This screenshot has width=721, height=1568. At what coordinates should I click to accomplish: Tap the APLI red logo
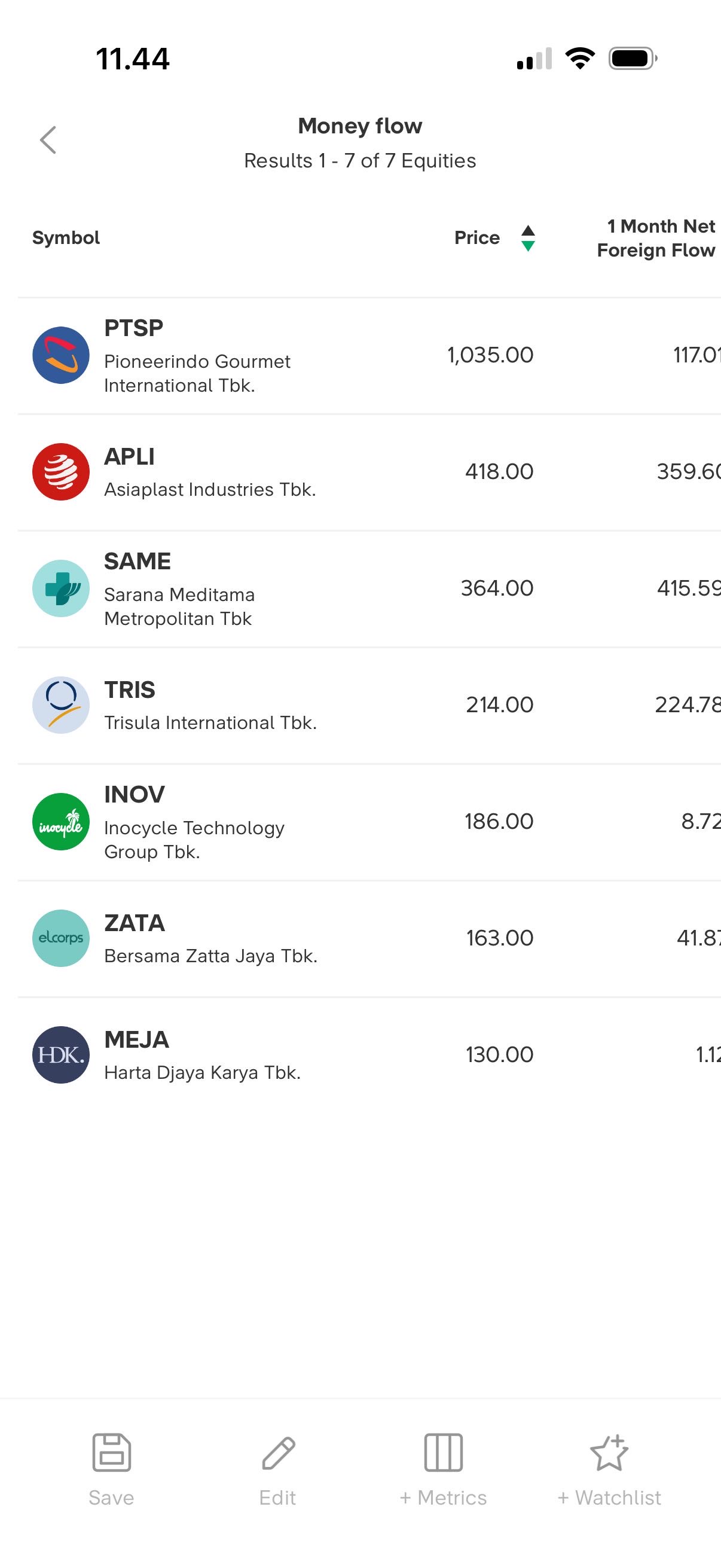click(x=61, y=472)
